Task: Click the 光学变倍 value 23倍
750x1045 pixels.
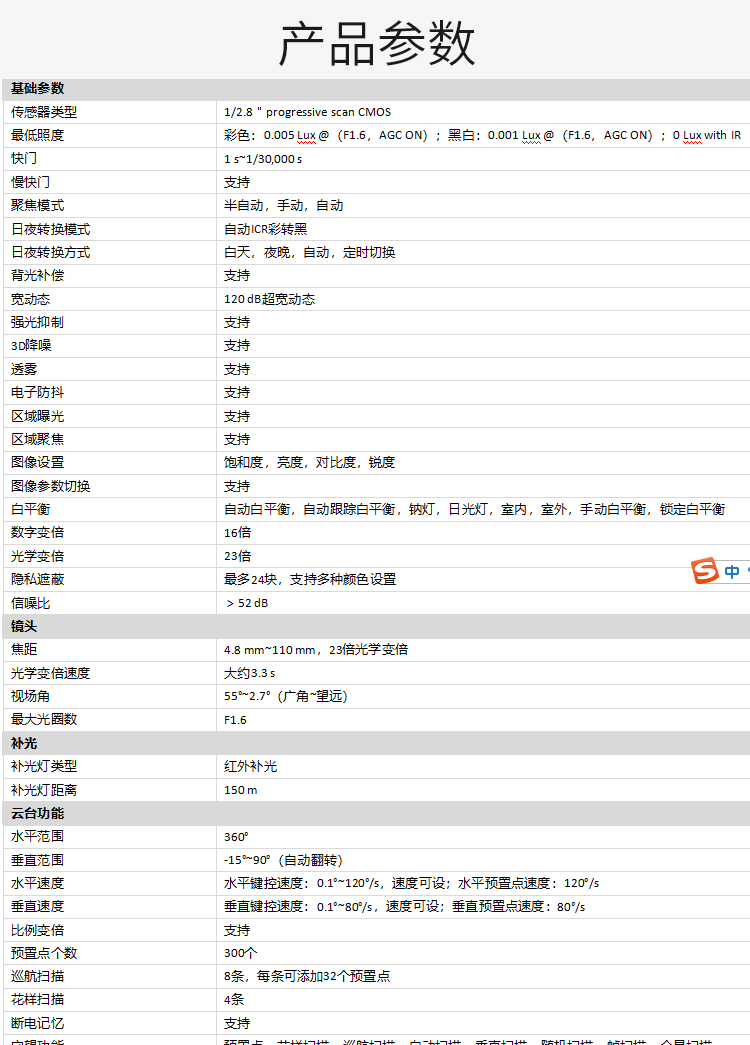Action: click(237, 556)
